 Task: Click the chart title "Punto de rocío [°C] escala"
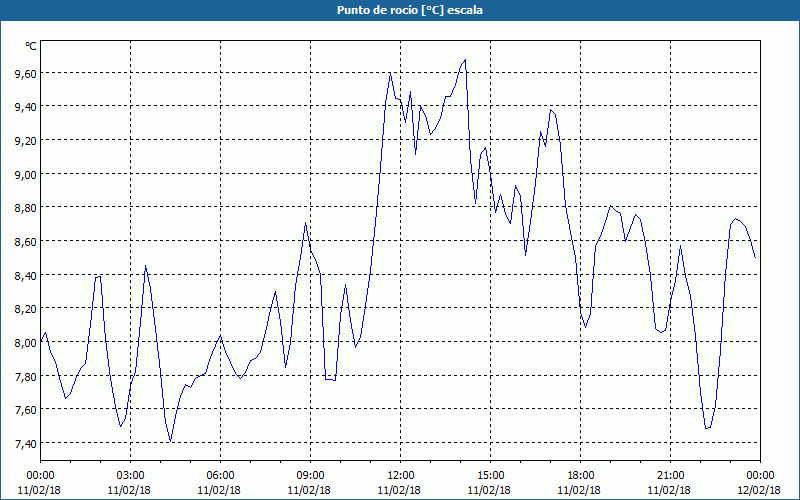click(410, 10)
